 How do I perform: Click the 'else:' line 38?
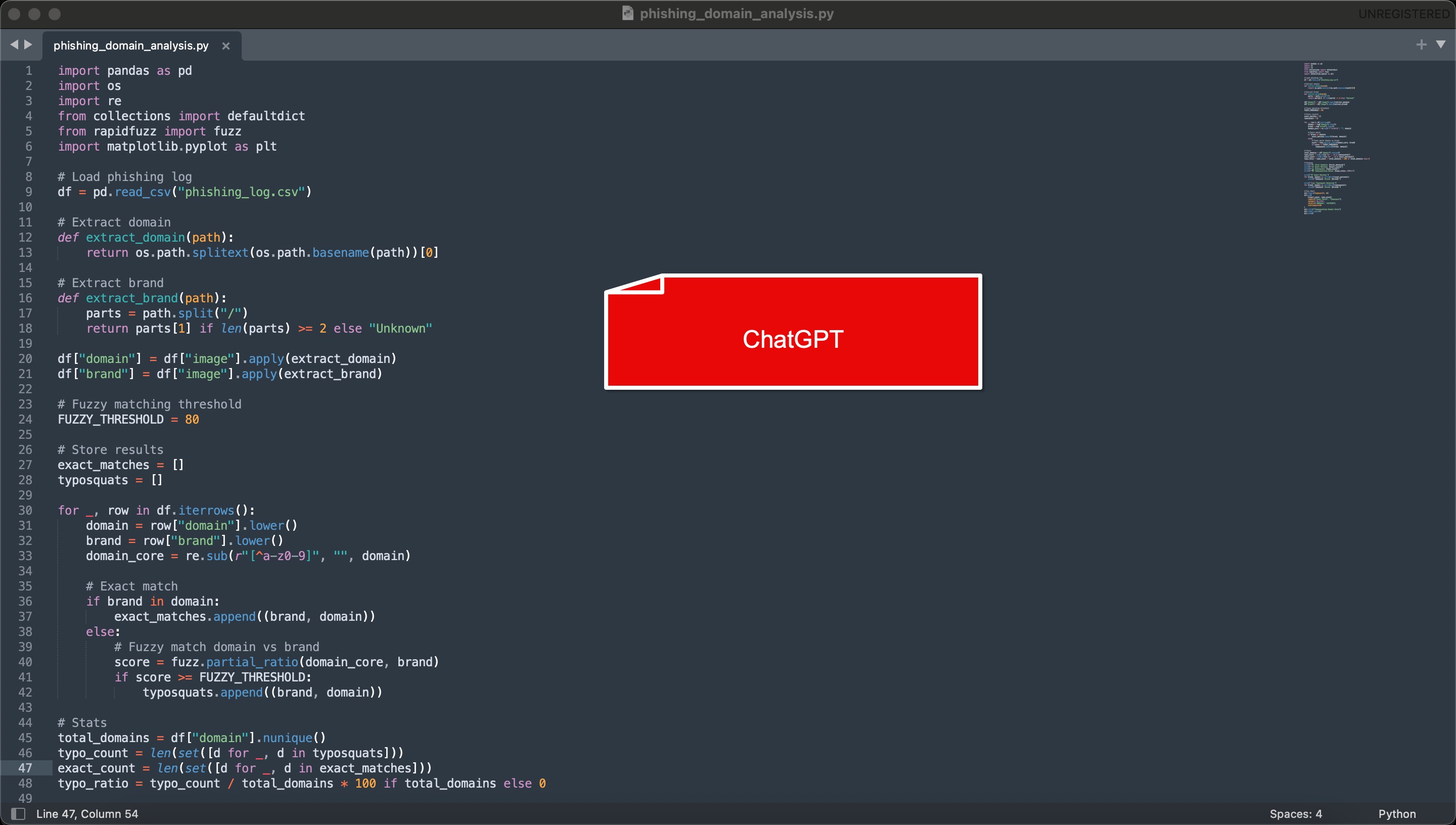[103, 631]
